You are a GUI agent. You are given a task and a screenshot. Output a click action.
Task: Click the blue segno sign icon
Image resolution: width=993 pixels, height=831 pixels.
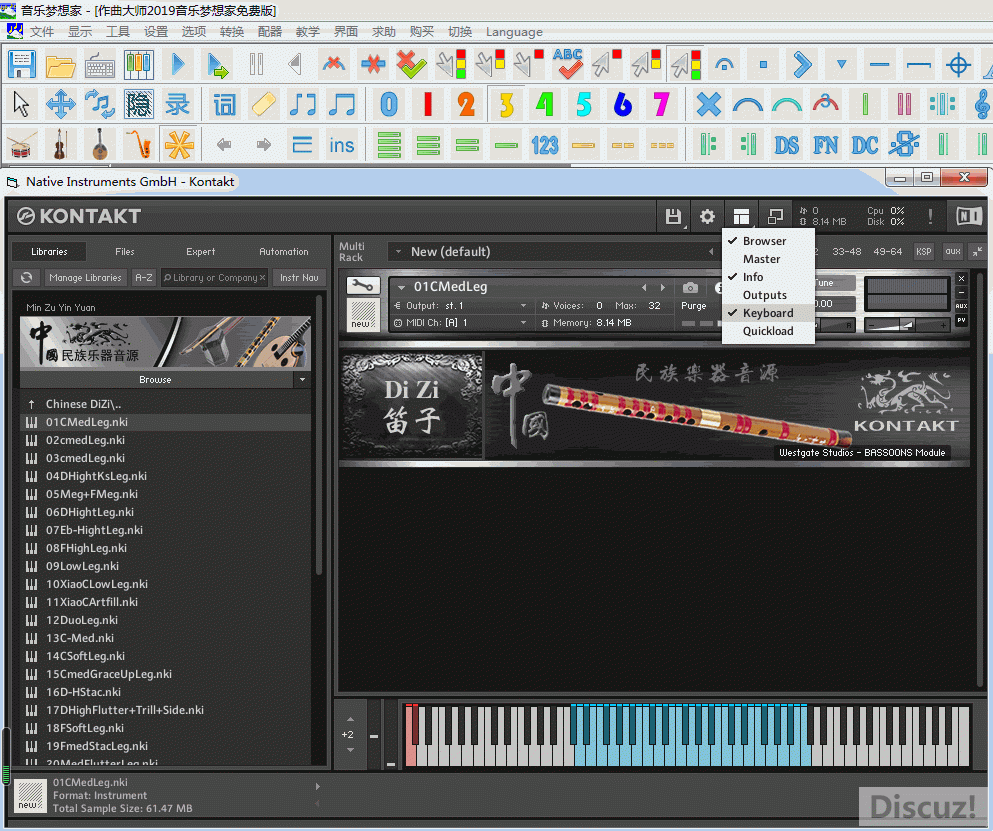(904, 145)
